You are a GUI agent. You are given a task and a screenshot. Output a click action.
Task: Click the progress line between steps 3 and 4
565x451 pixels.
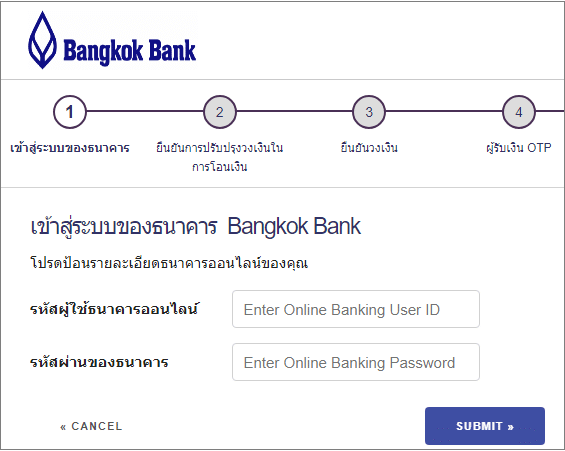pyautogui.click(x=444, y=111)
